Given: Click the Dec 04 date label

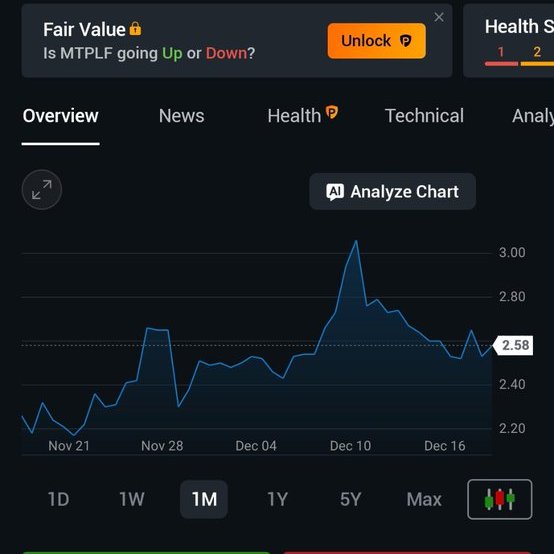Looking at the screenshot, I should pyautogui.click(x=256, y=446).
